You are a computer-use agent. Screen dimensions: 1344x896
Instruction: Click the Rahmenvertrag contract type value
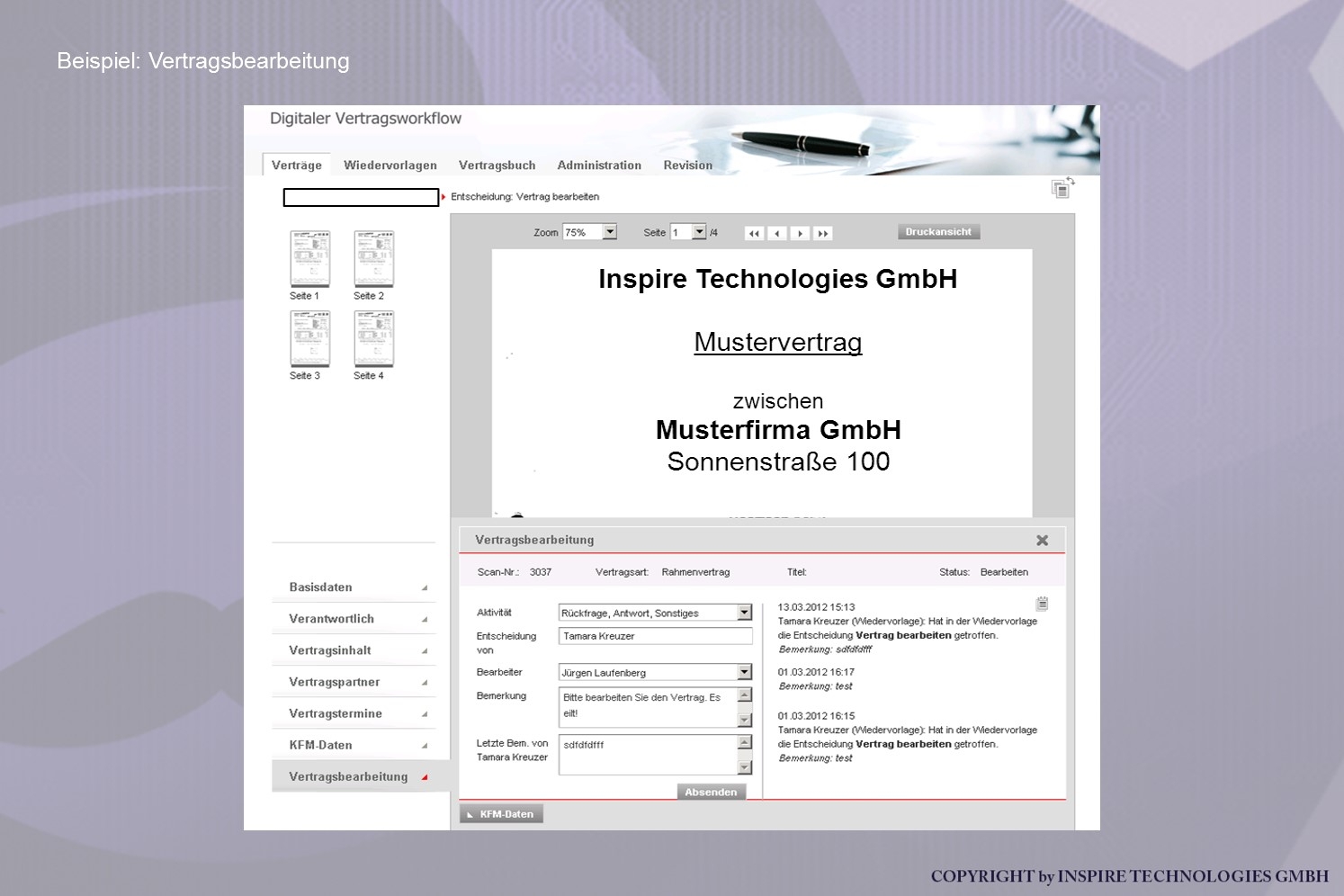pos(695,572)
